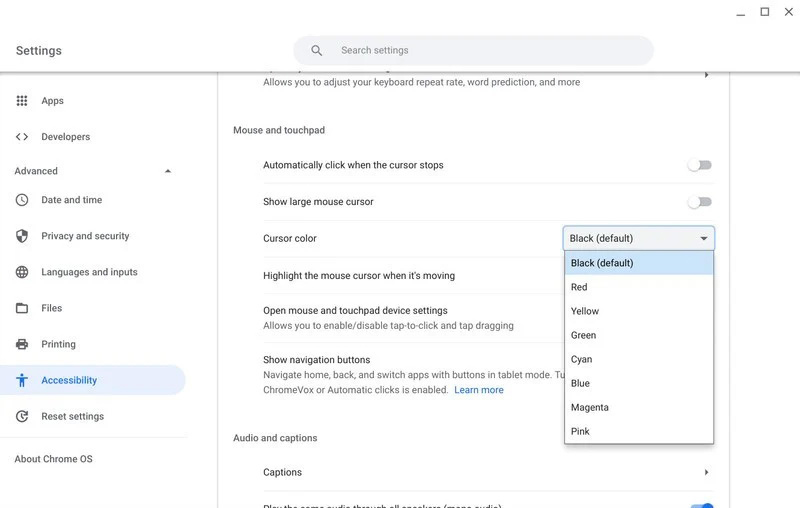
Task: Click the Show navigation buttons label
Action: [316, 360]
